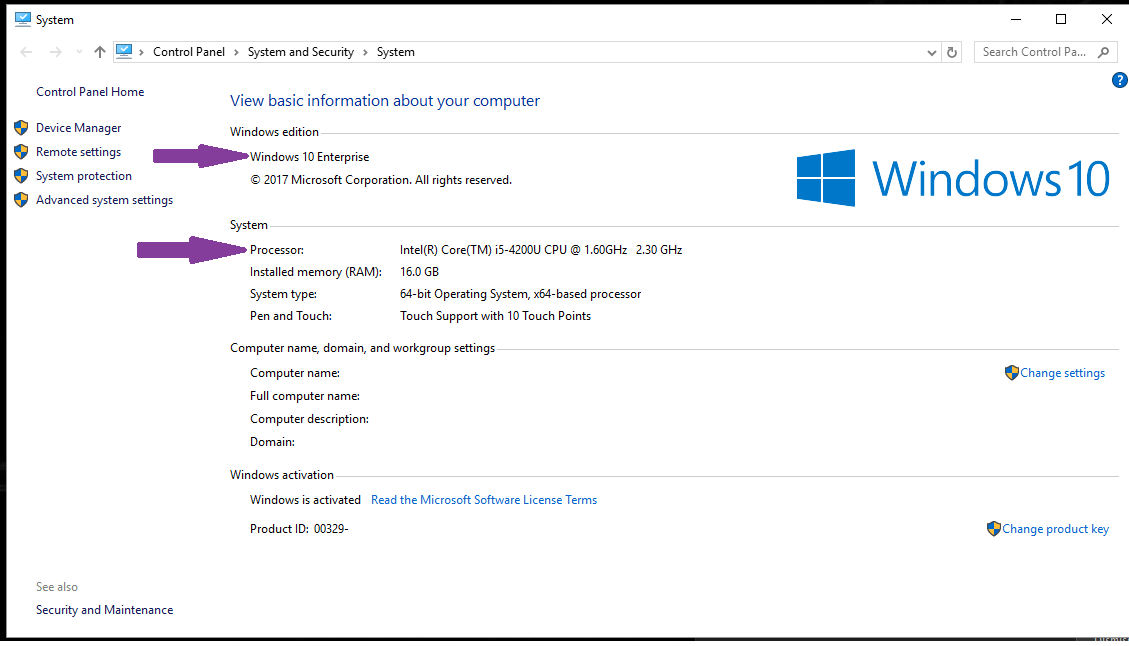Screen dimensions: 1129x646
Task: Open address bar history dropdown
Action: tap(931, 53)
